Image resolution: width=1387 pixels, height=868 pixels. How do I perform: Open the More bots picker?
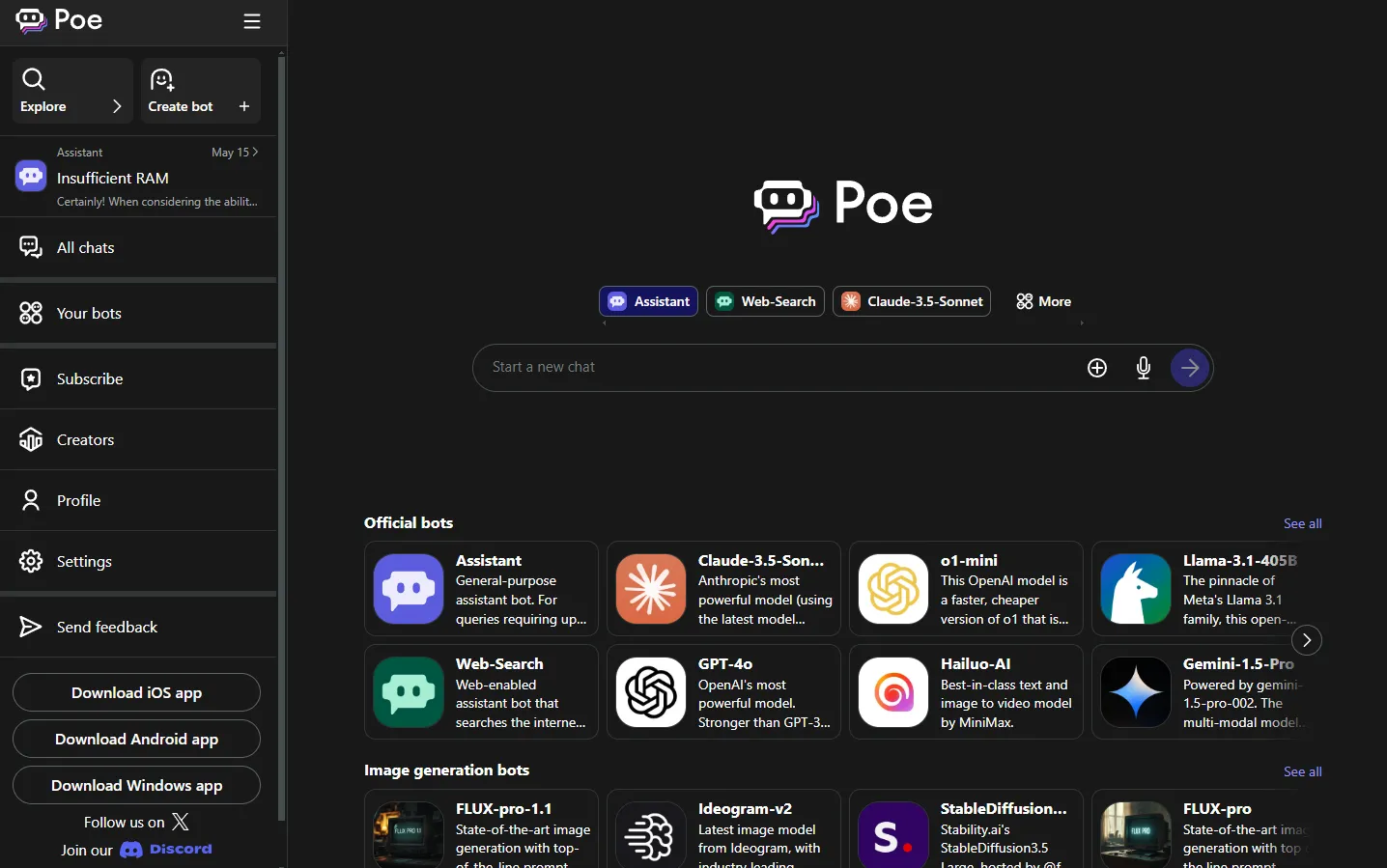pyautogui.click(x=1043, y=301)
